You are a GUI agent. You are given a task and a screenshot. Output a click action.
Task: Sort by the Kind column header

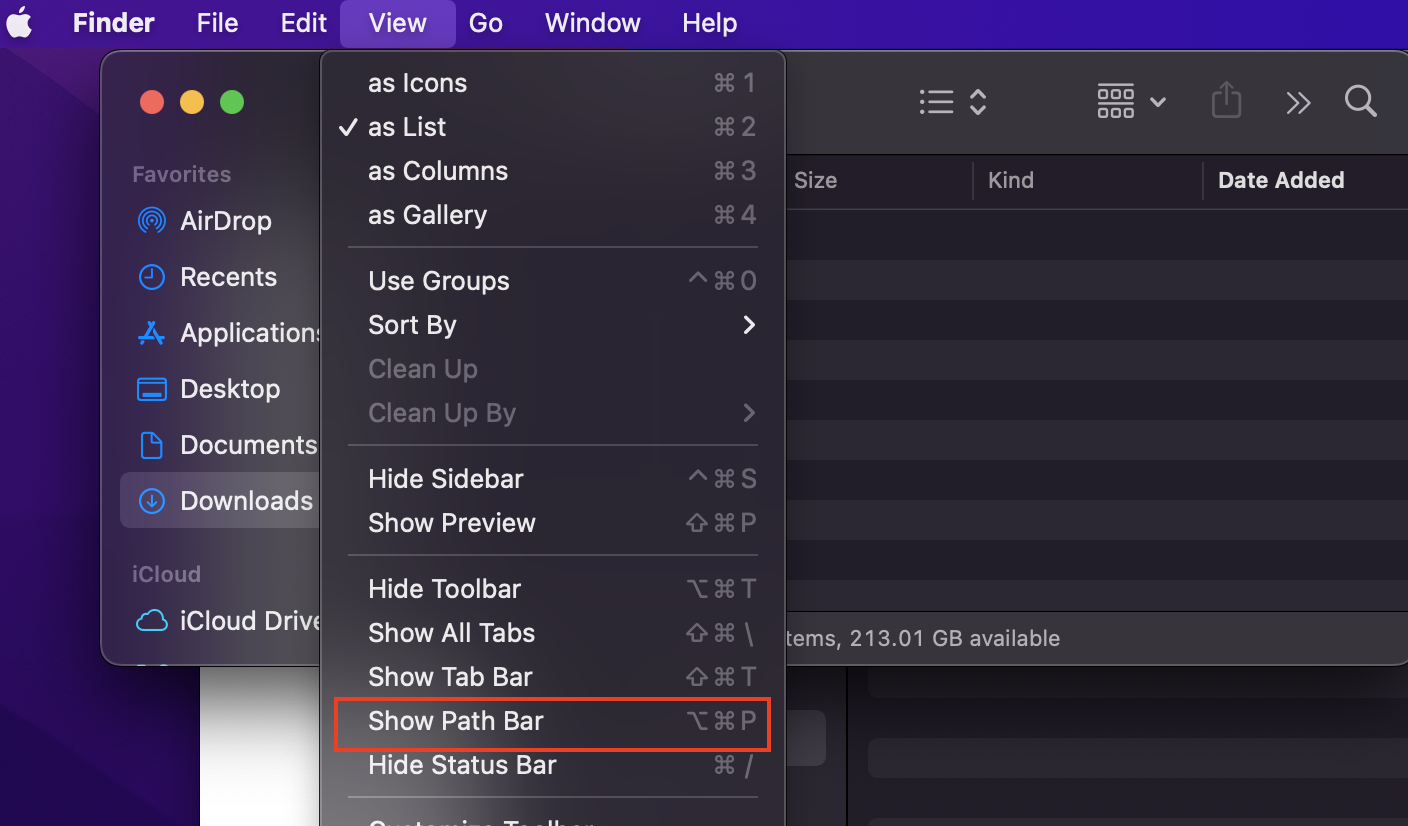(x=1011, y=181)
